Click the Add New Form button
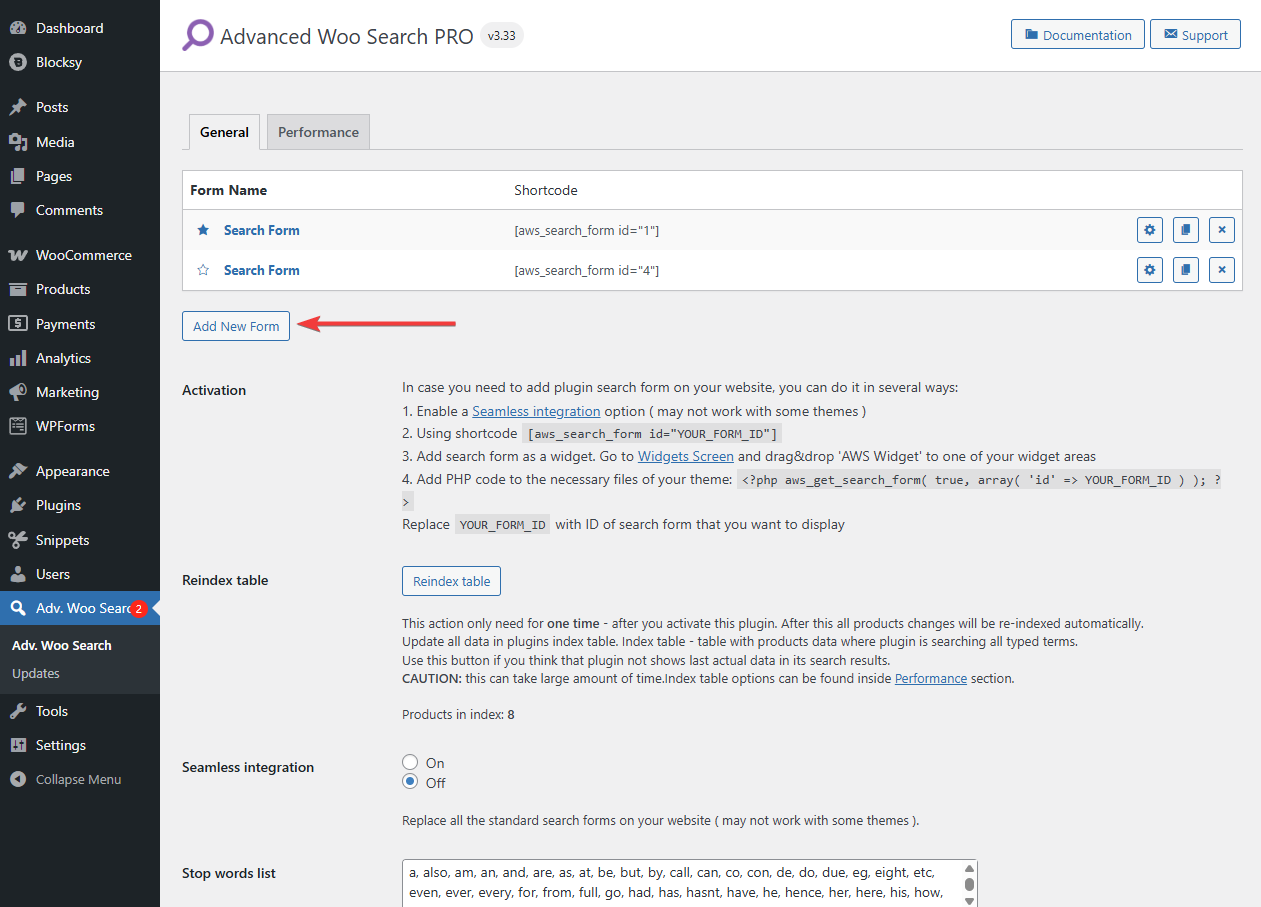Viewport: 1261px width, 907px height. pos(236,326)
